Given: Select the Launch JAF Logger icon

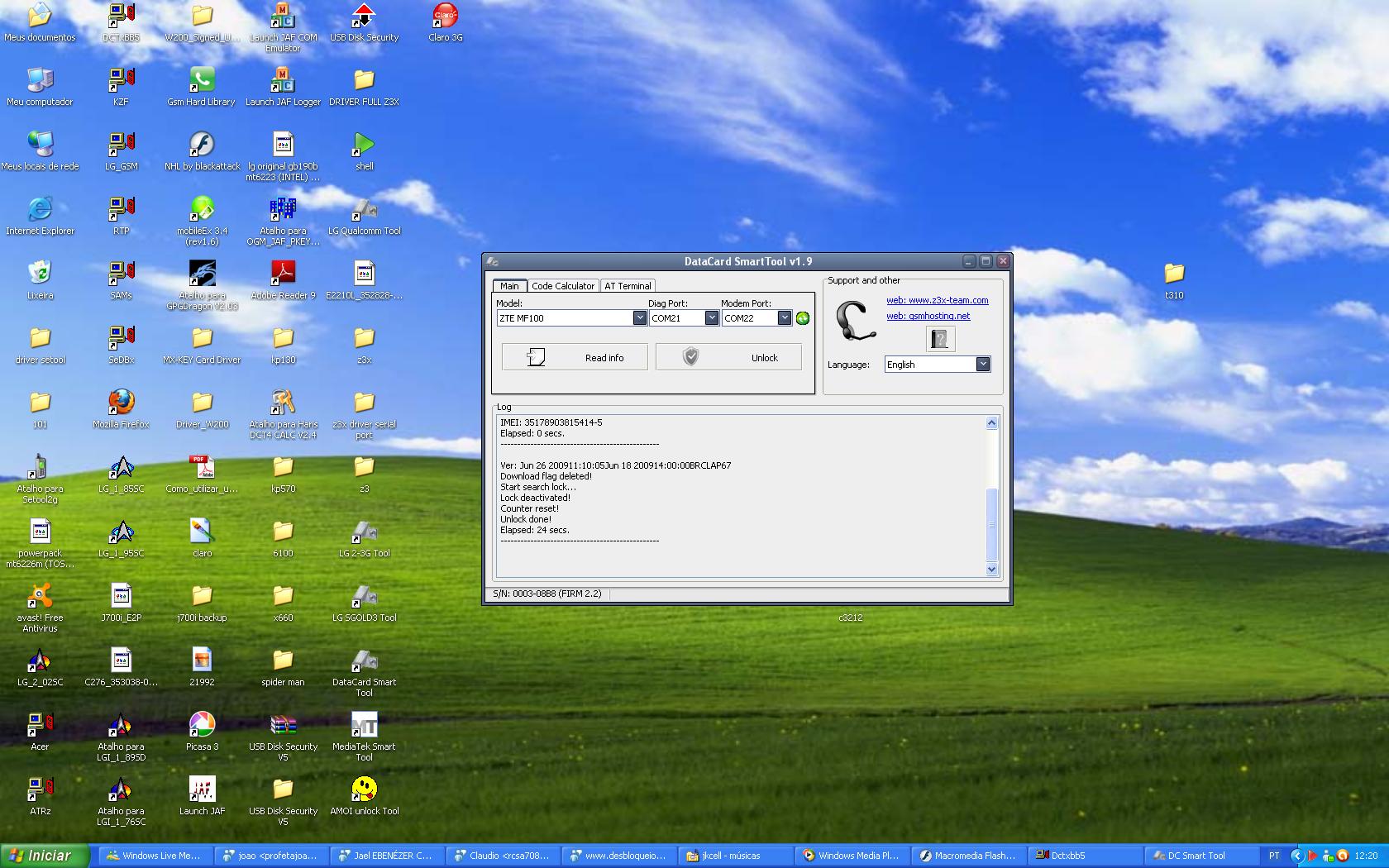Looking at the screenshot, I should click(x=283, y=87).
